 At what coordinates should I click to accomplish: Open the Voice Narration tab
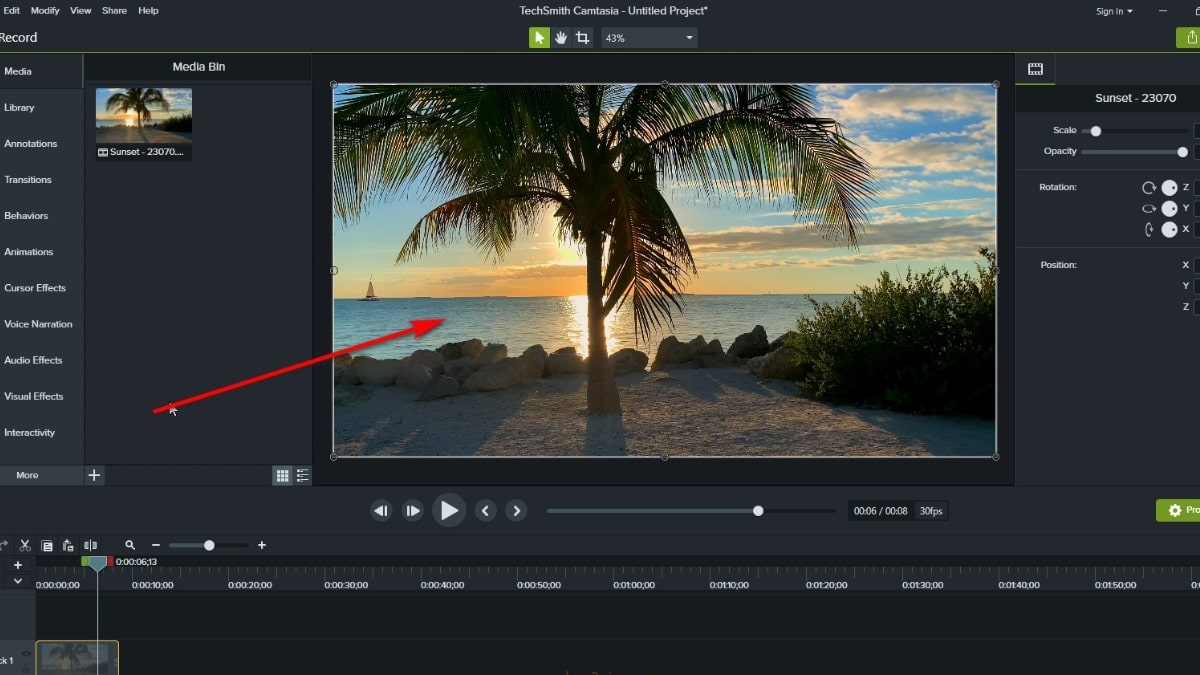tap(41, 324)
